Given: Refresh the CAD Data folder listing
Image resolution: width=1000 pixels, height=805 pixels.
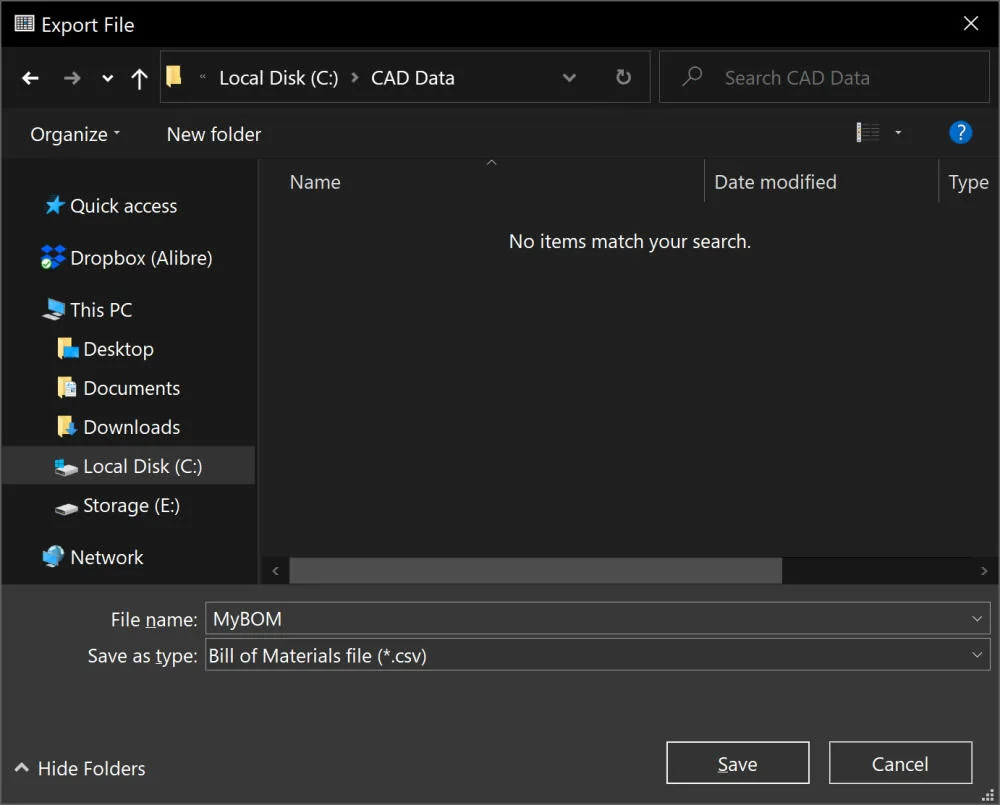Looking at the screenshot, I should coord(623,77).
